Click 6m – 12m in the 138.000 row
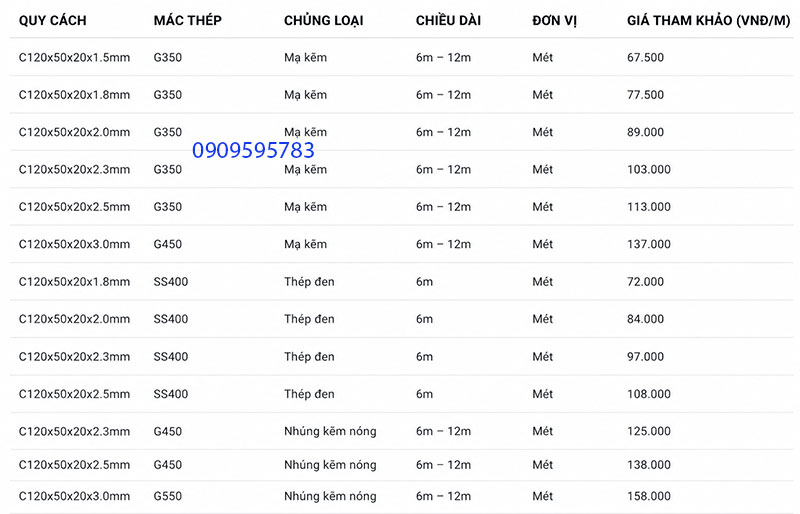 pyautogui.click(x=443, y=464)
